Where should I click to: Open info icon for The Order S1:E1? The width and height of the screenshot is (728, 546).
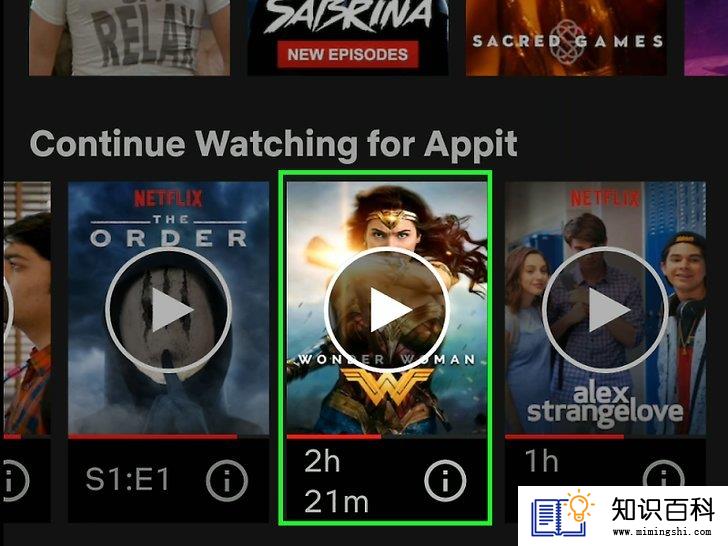point(227,481)
